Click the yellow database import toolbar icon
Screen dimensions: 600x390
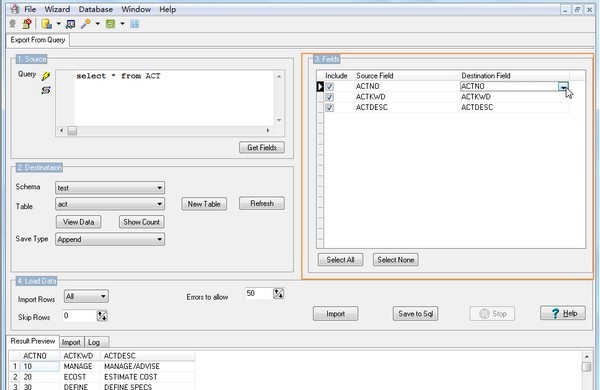(47, 24)
